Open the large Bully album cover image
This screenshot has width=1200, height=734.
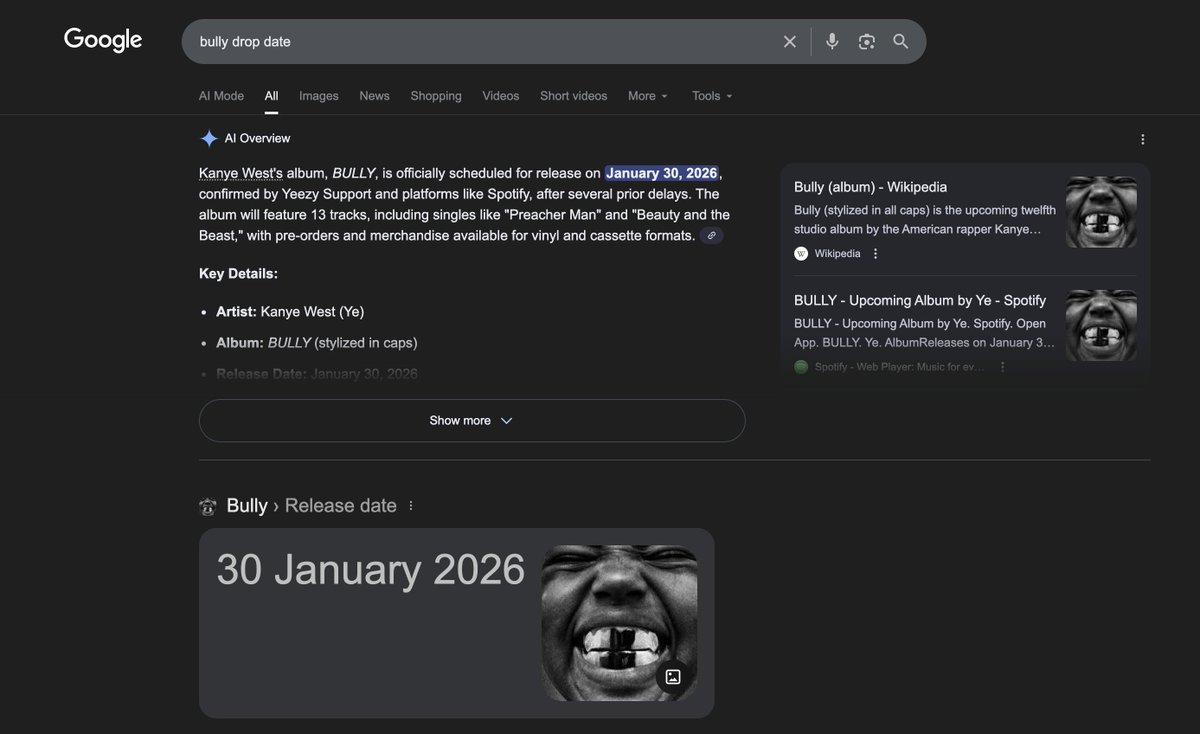coord(619,623)
